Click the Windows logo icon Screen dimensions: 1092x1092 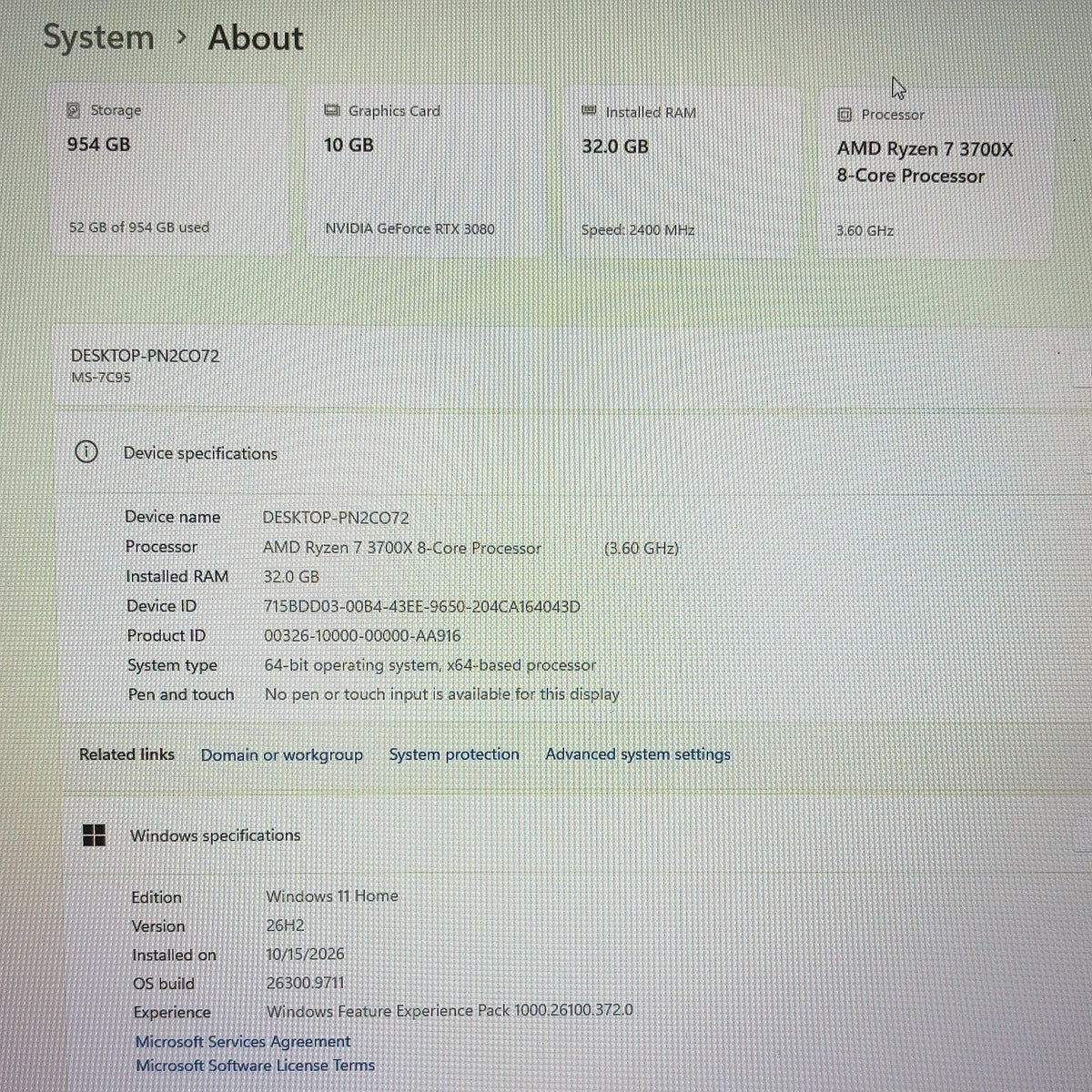tap(94, 834)
